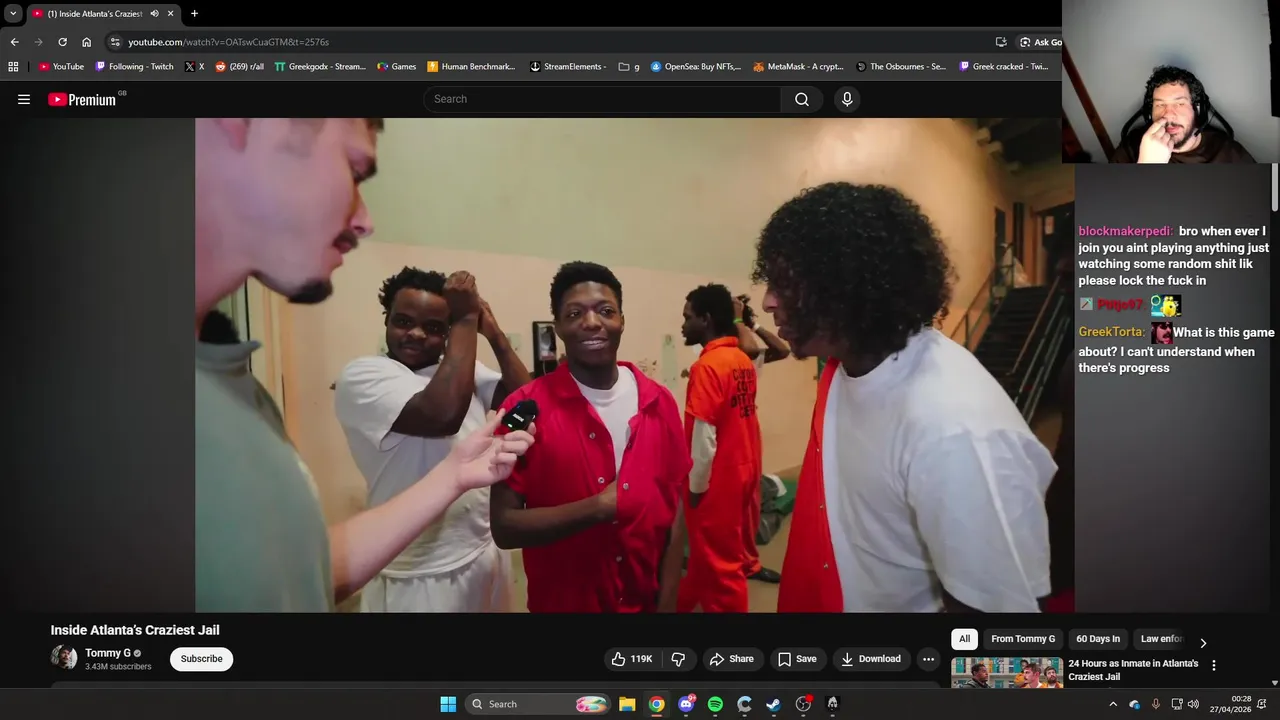Close the Inside Atlanta's Craziest tab
1280x720 pixels.
pyautogui.click(x=170, y=14)
